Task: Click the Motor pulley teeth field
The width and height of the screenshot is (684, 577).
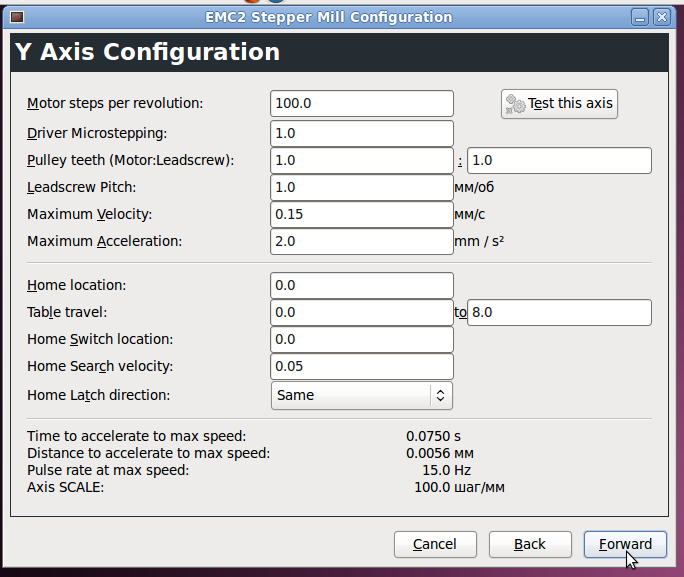Action: 362,160
